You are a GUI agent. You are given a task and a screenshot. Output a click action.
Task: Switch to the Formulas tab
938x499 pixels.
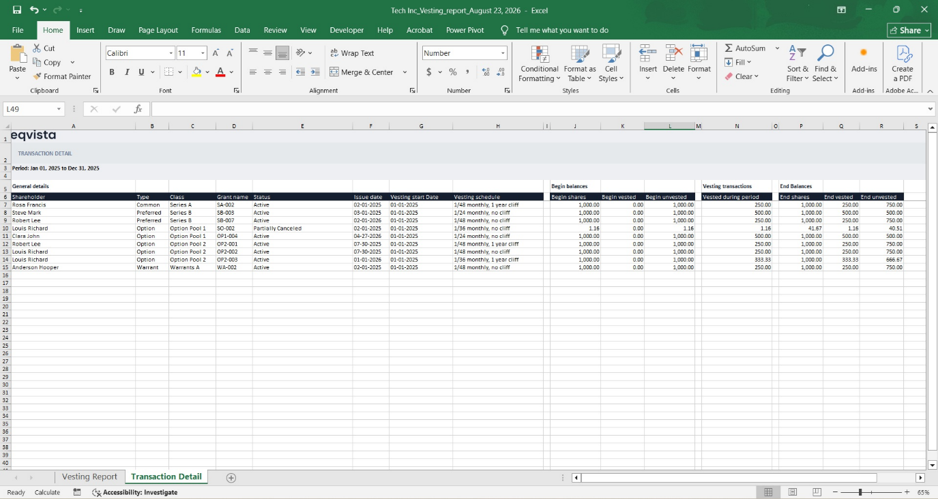[206, 30]
